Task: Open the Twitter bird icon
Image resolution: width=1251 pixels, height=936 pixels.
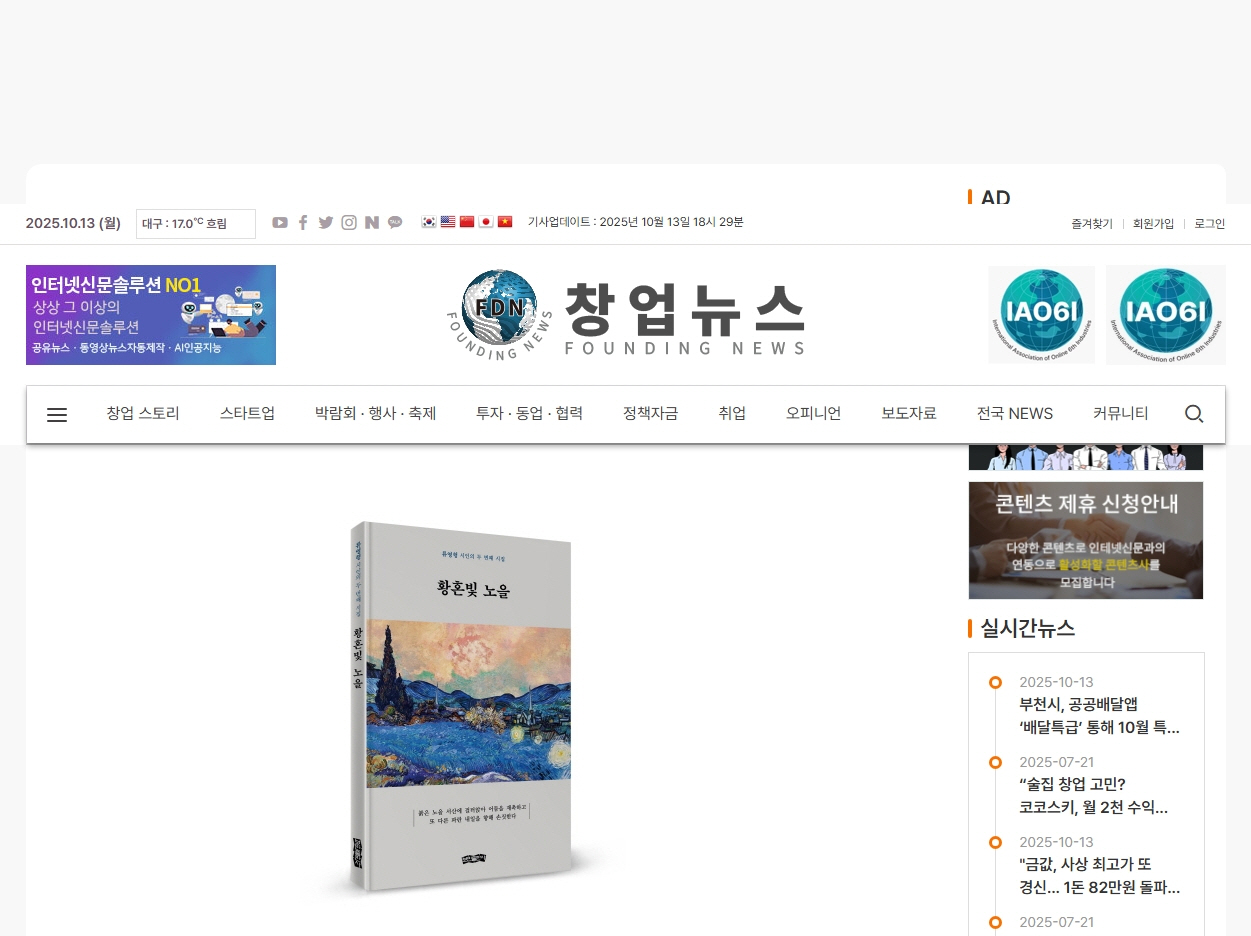Action: pyautogui.click(x=326, y=223)
